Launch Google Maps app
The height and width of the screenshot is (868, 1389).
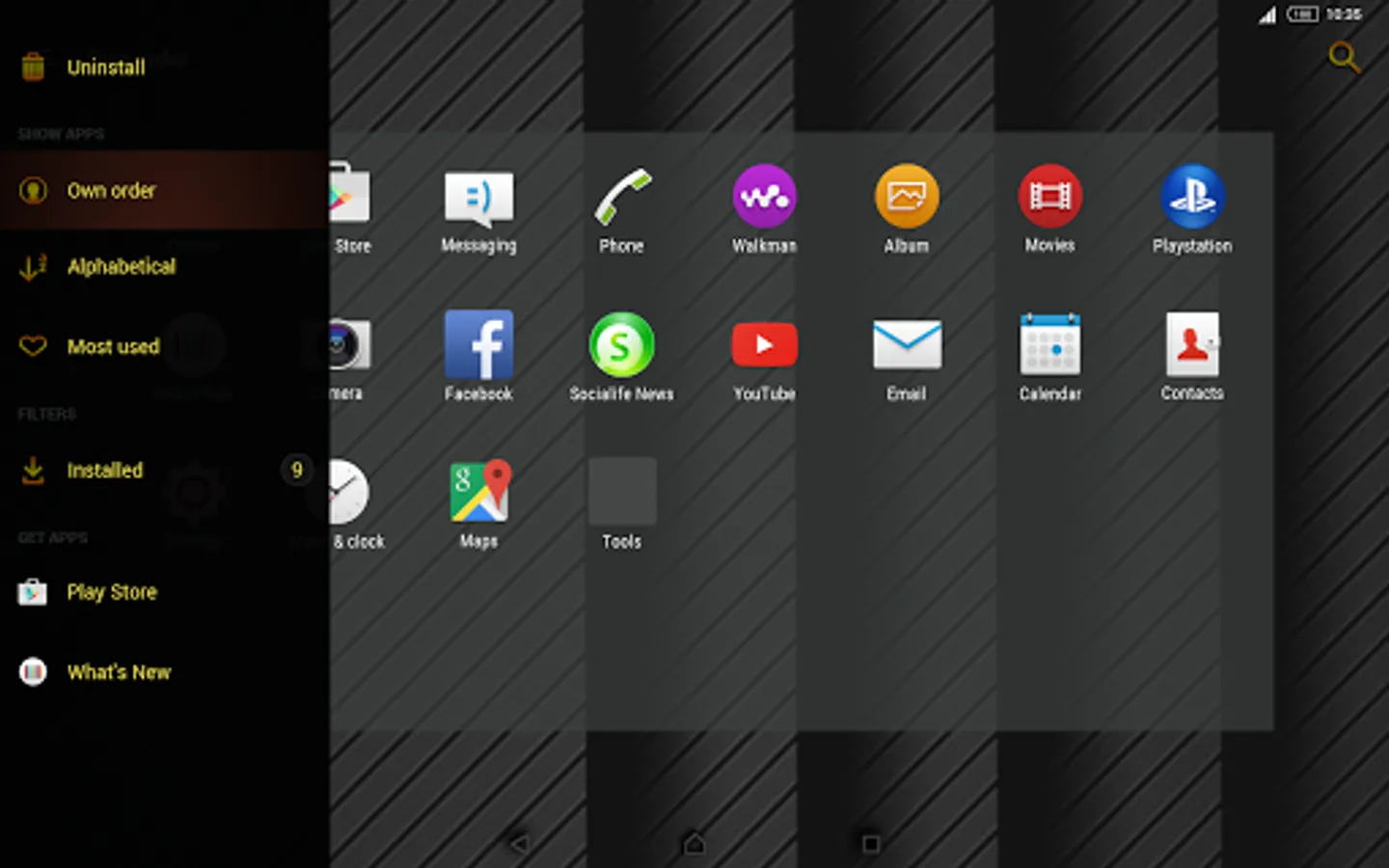coord(479,492)
